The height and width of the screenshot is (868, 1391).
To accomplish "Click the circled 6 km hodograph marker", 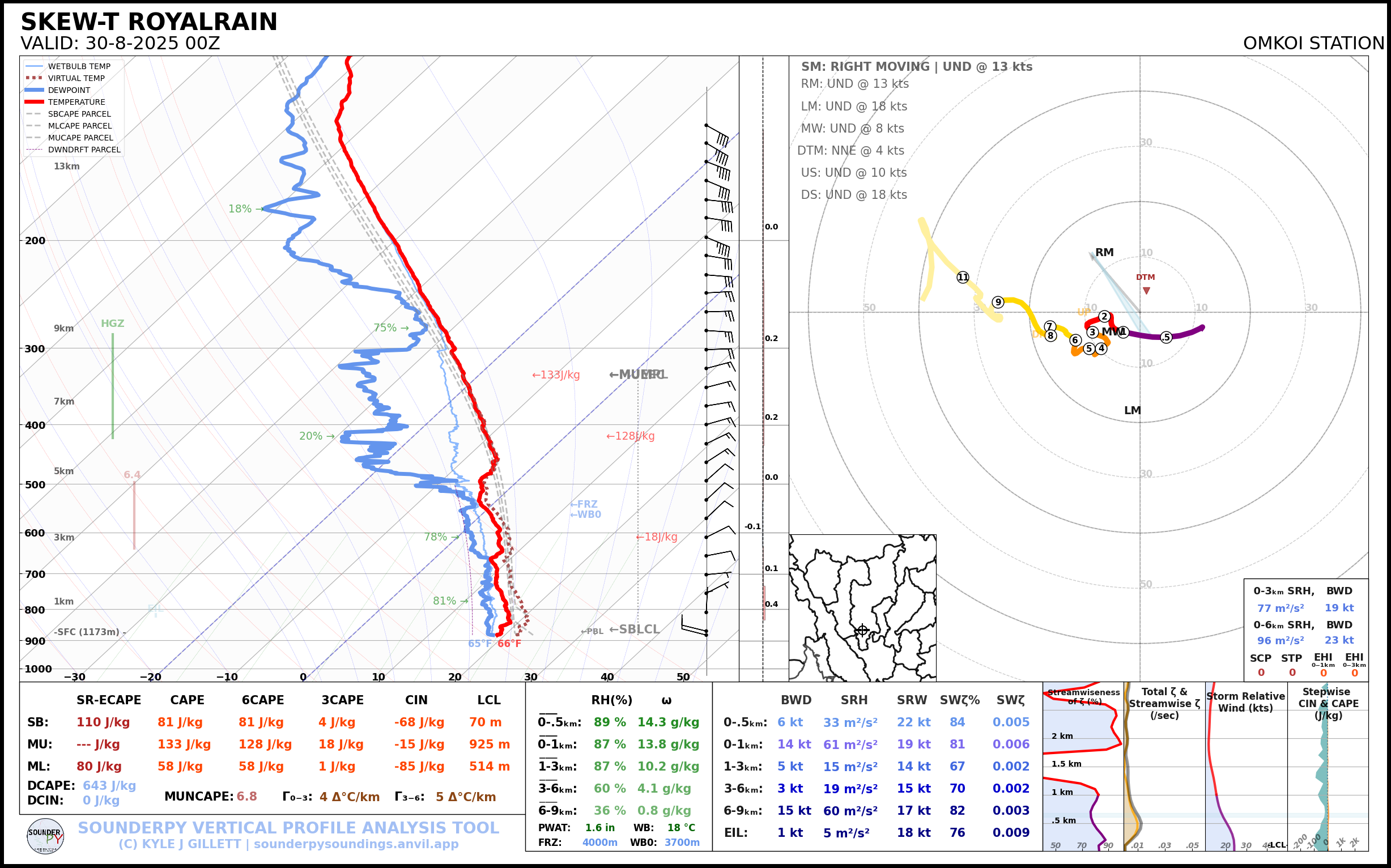I will (1075, 340).
